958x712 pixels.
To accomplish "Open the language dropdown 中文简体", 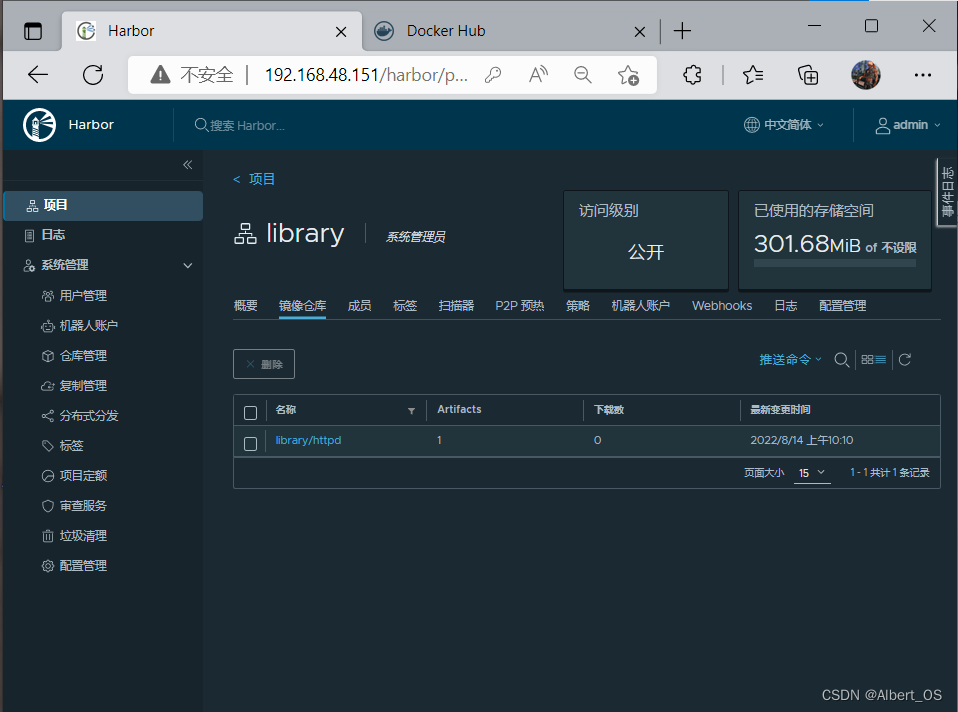I will point(784,125).
